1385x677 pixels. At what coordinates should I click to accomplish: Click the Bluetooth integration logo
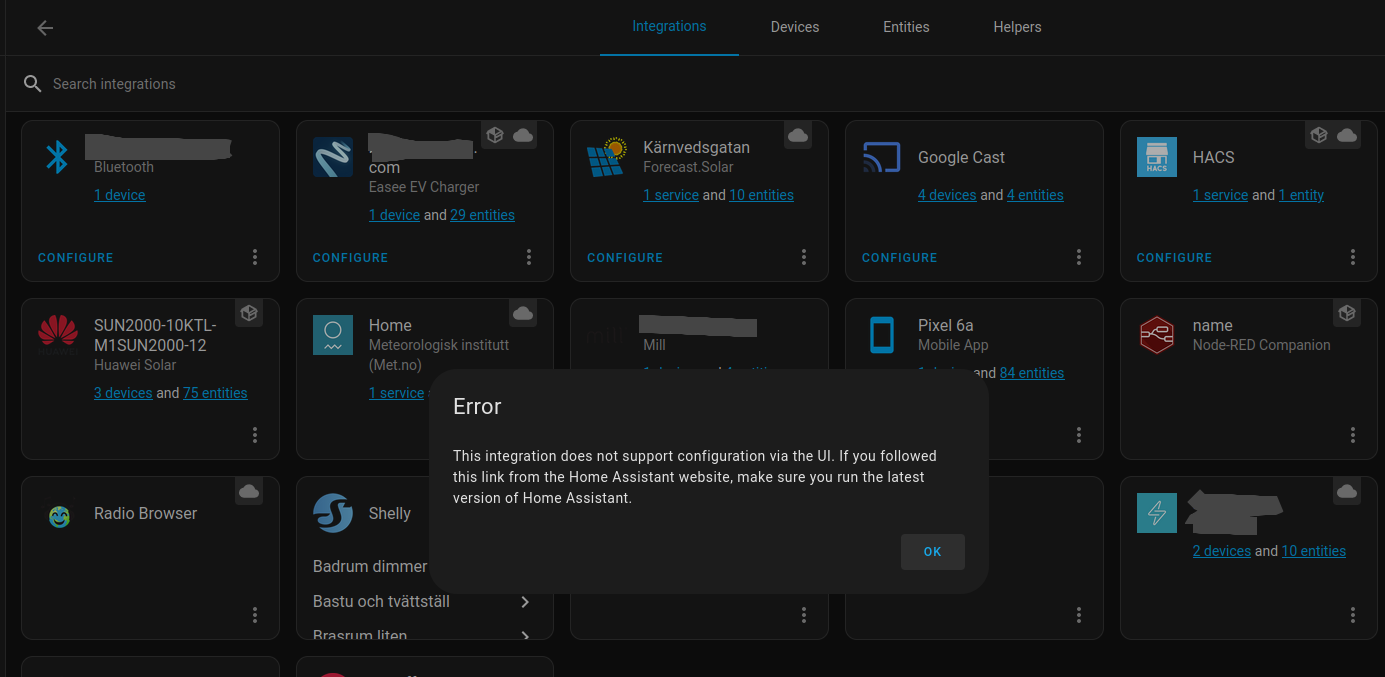[x=58, y=157]
